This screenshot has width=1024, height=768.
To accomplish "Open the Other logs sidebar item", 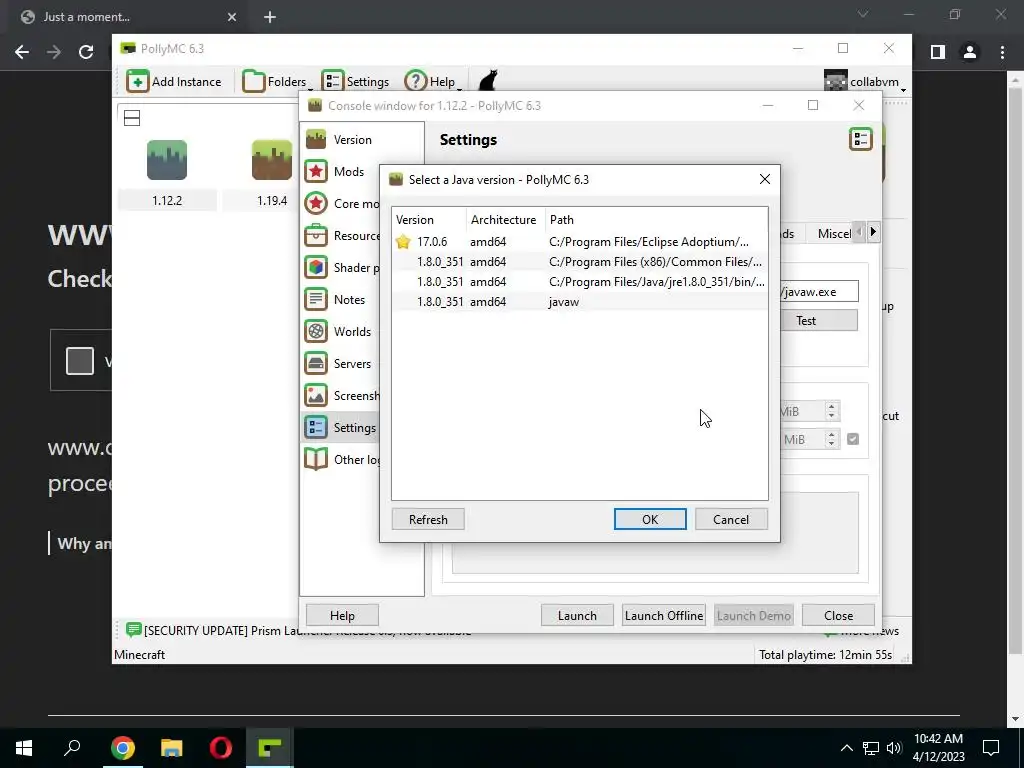I will point(341,459).
